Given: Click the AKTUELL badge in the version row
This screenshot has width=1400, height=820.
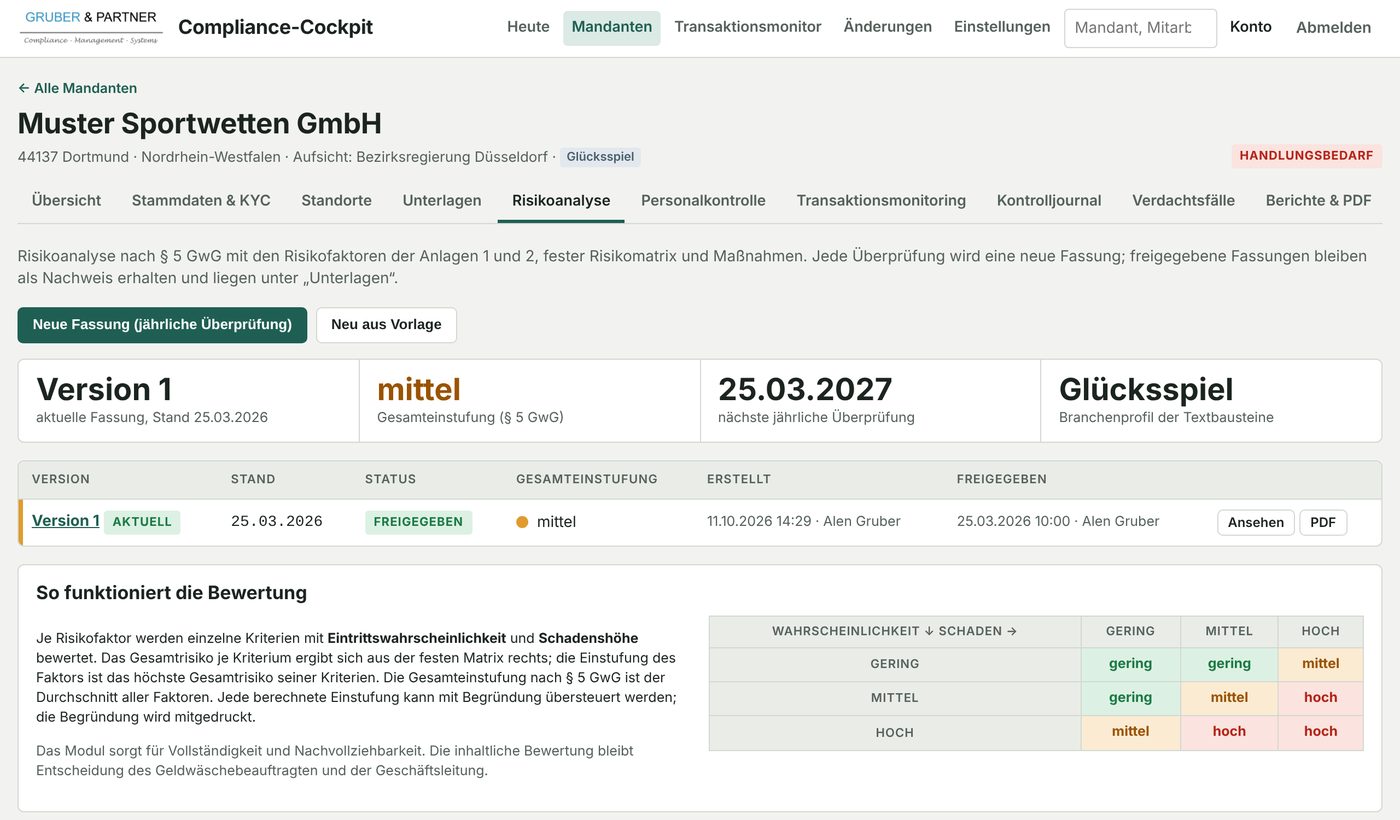Looking at the screenshot, I should pos(142,522).
